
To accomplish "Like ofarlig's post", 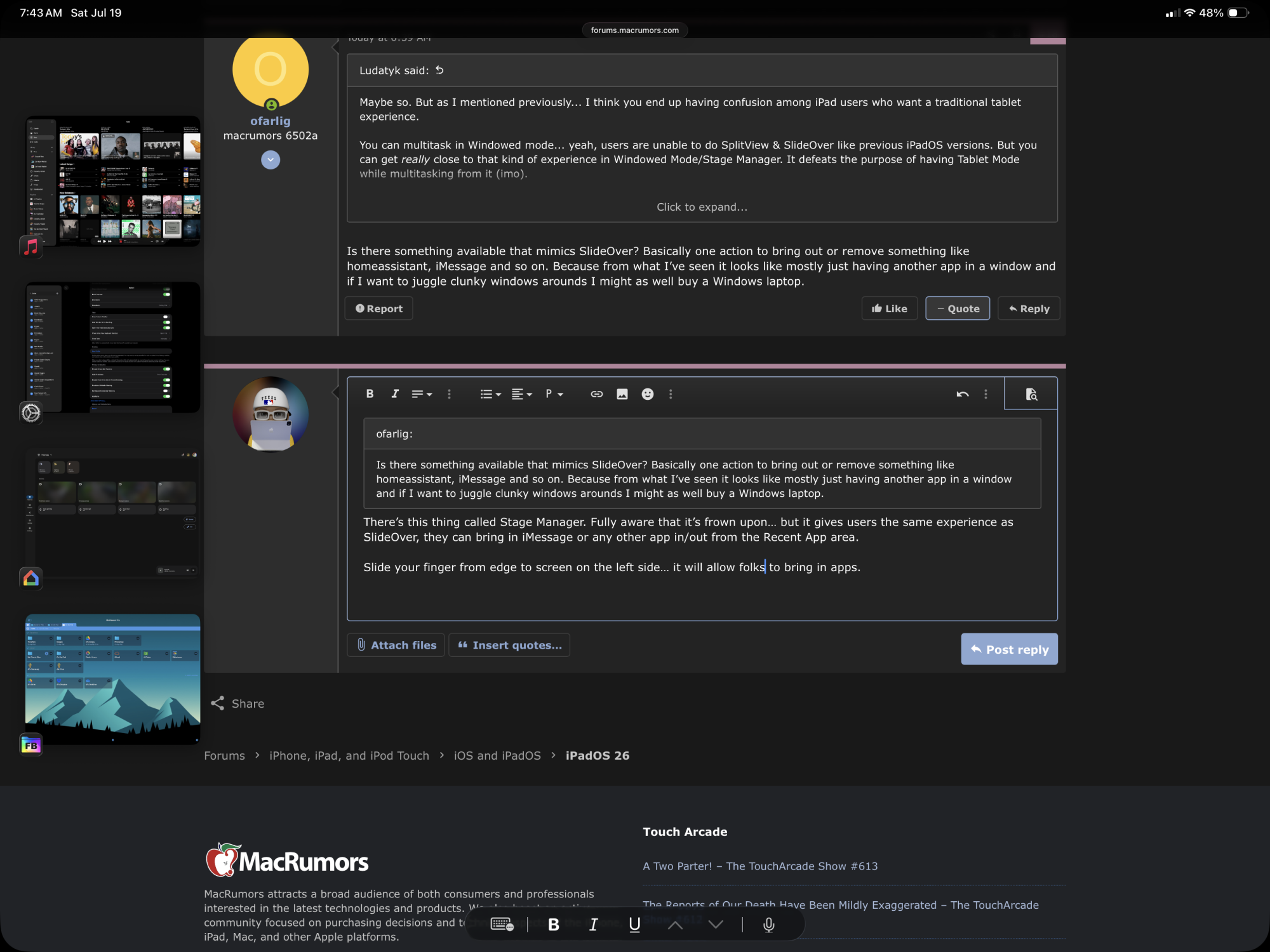I will click(x=889, y=308).
